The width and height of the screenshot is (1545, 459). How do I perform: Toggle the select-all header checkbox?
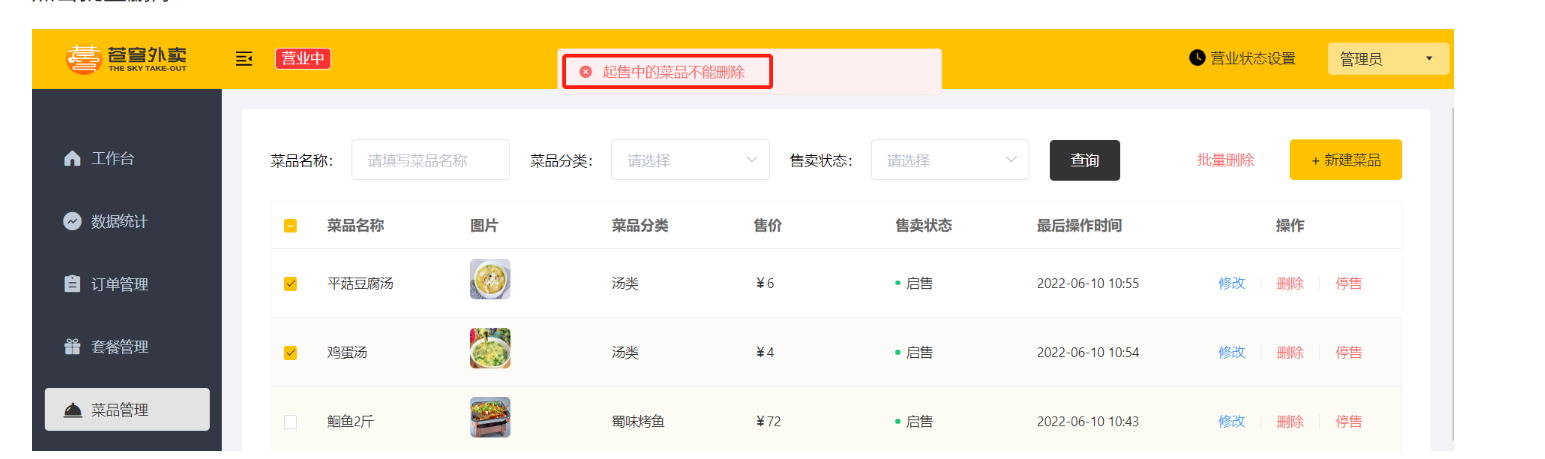click(x=291, y=226)
